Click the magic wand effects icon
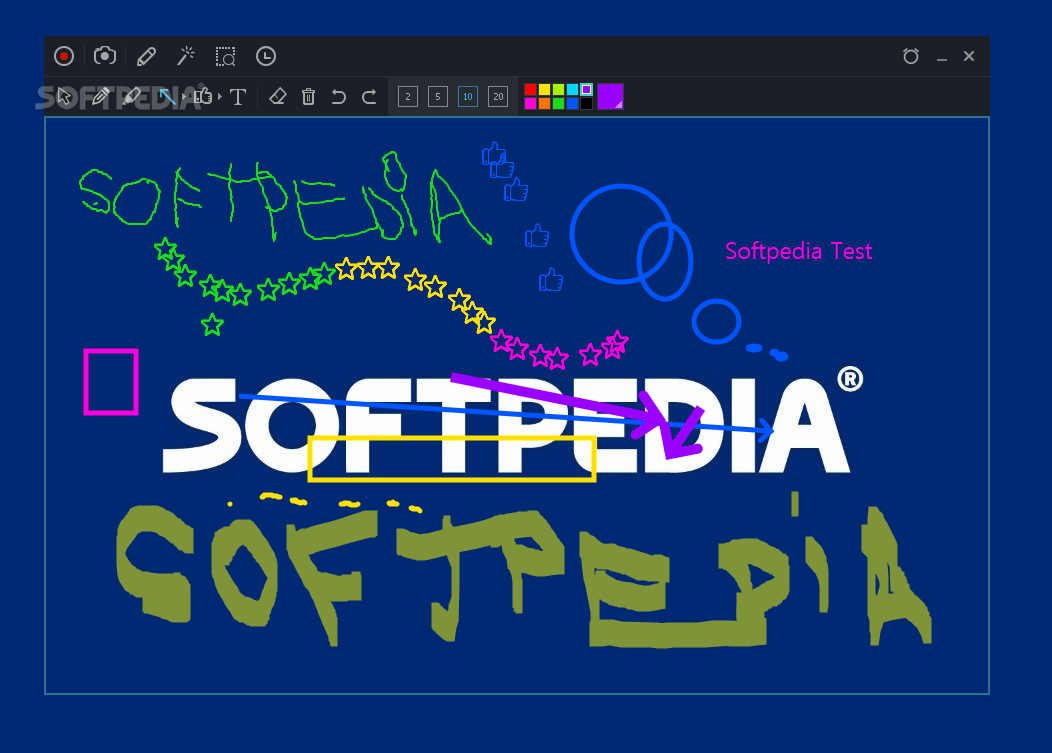Image resolution: width=1052 pixels, height=753 pixels. point(186,56)
